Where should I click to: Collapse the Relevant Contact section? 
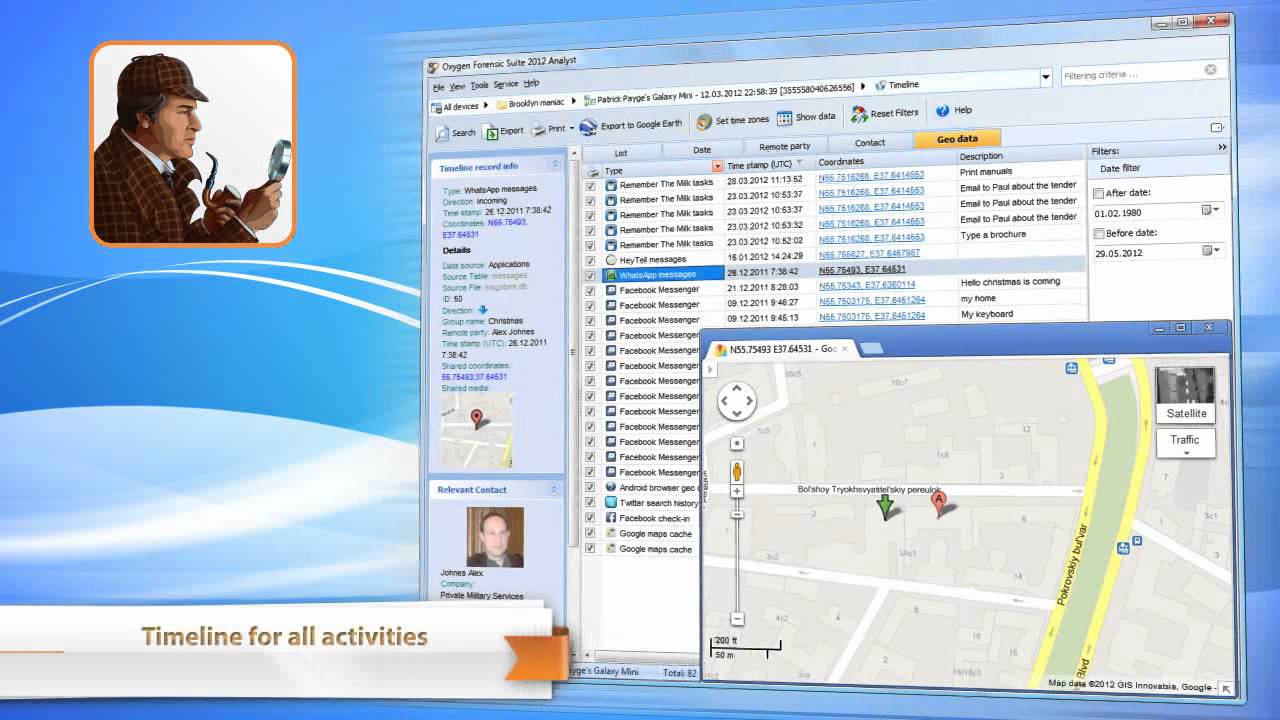pyautogui.click(x=554, y=489)
